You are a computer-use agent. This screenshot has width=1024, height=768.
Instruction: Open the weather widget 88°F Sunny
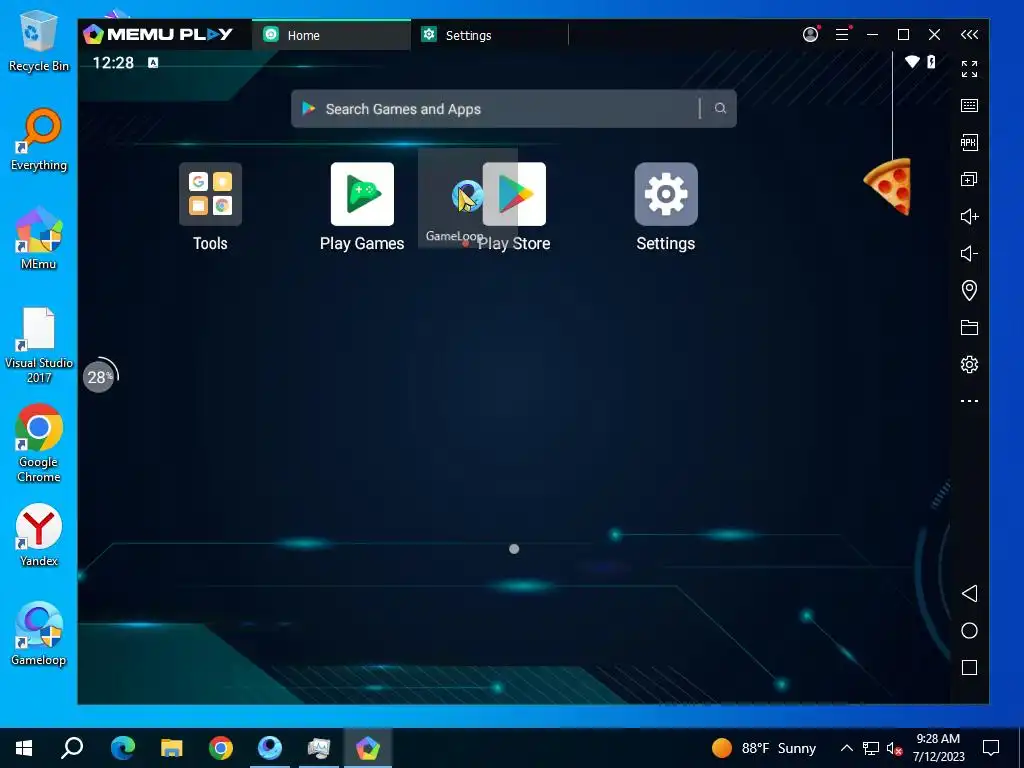click(x=764, y=748)
